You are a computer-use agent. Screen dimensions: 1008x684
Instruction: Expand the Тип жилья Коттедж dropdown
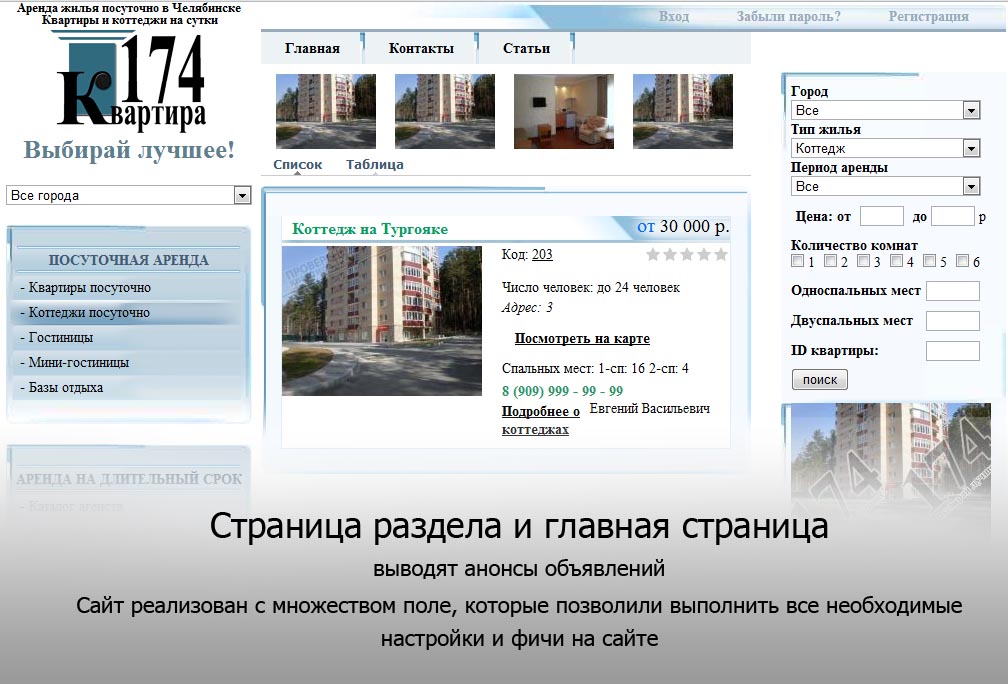click(885, 148)
